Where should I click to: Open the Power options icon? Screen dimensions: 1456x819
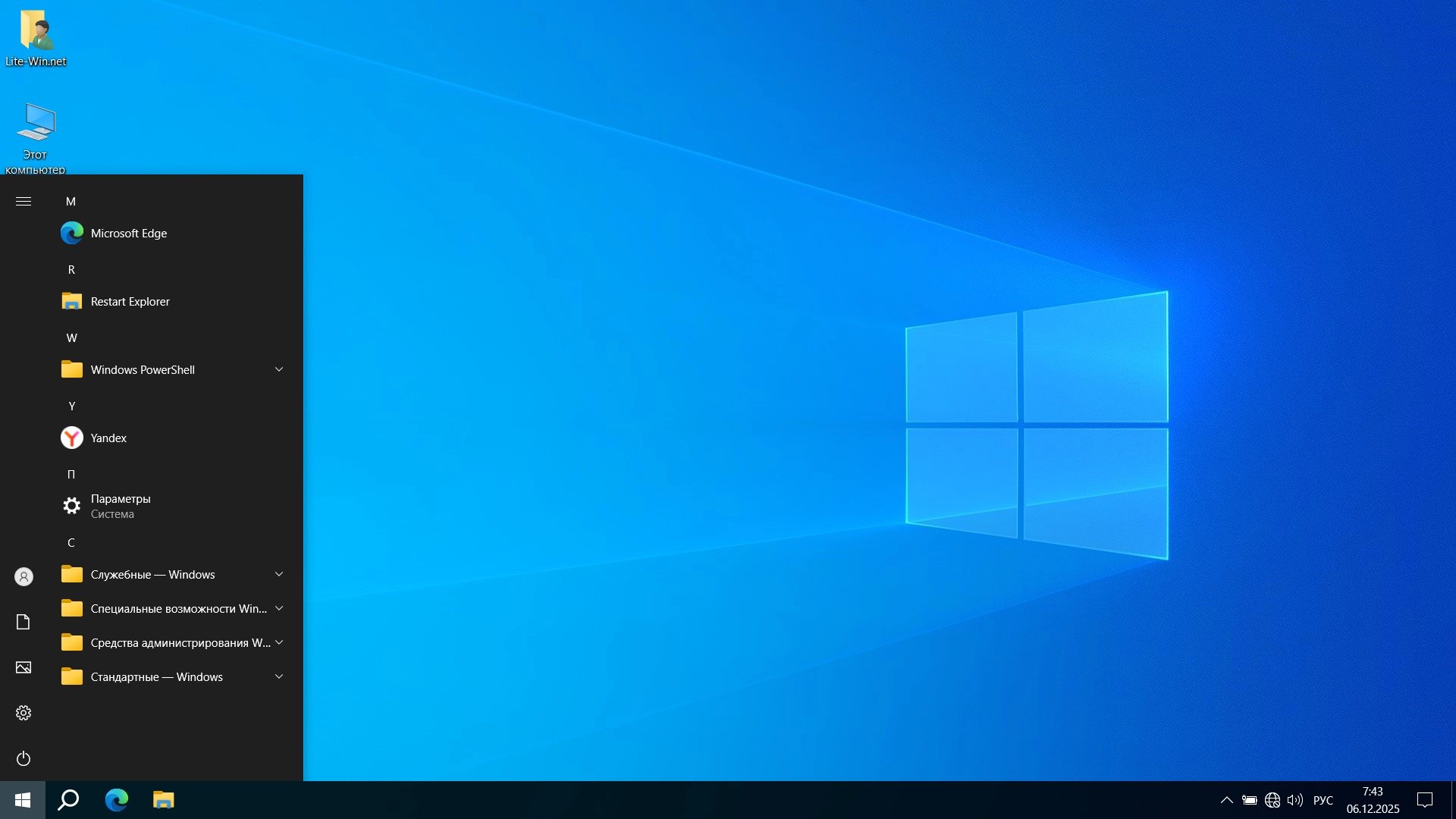(x=24, y=758)
